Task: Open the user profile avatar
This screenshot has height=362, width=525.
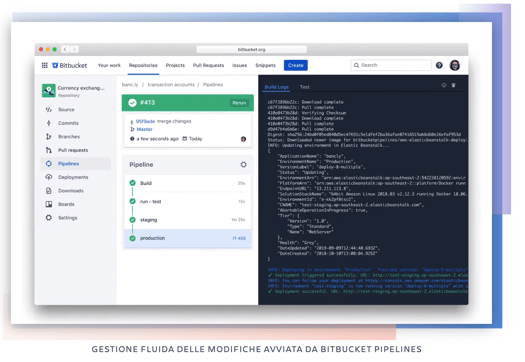Action: [x=455, y=65]
